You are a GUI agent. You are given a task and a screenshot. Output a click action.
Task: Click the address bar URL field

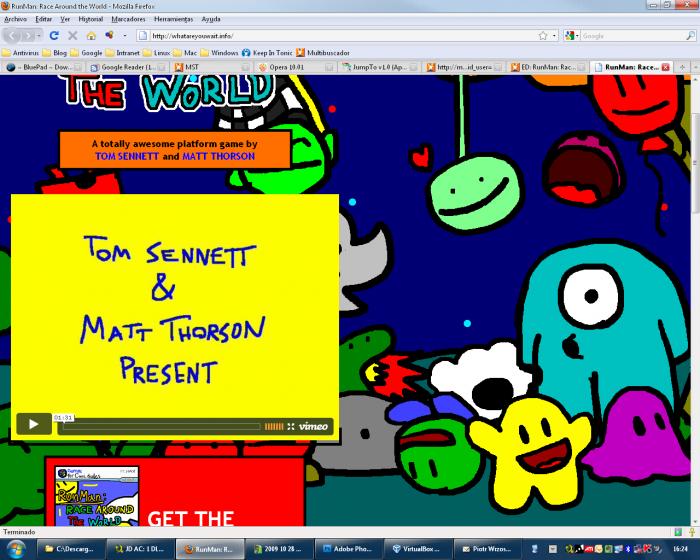(343, 36)
